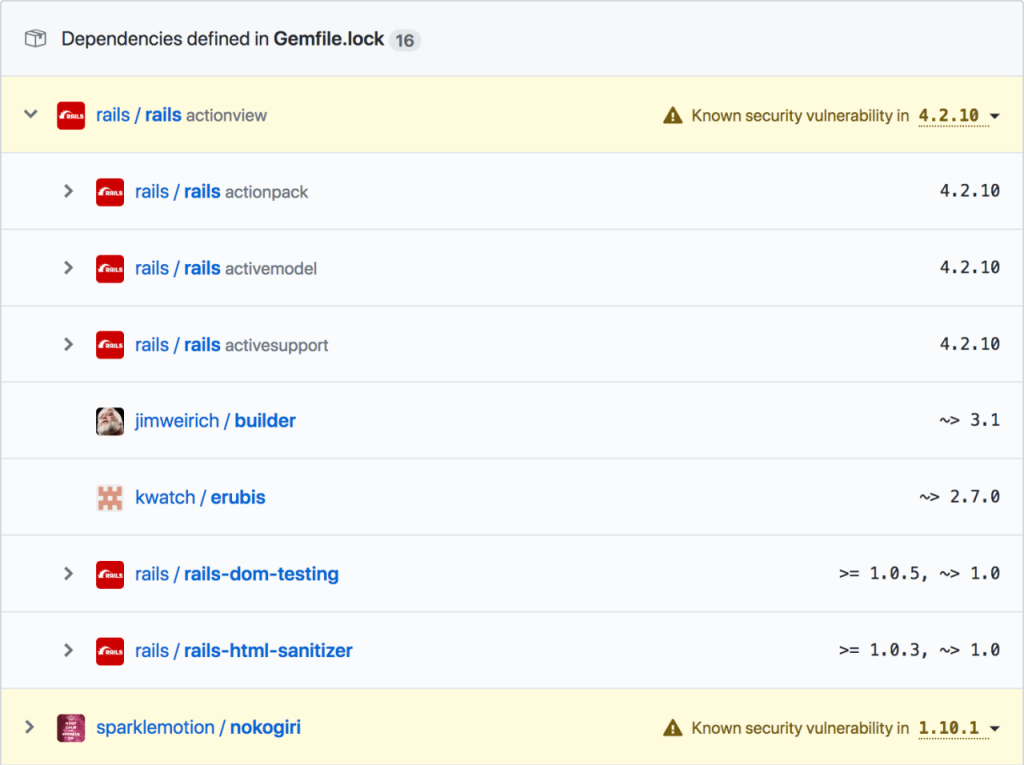Viewport: 1024px width, 765px height.
Task: Click the Gemfile.lock heading text
Action: pos(328,39)
